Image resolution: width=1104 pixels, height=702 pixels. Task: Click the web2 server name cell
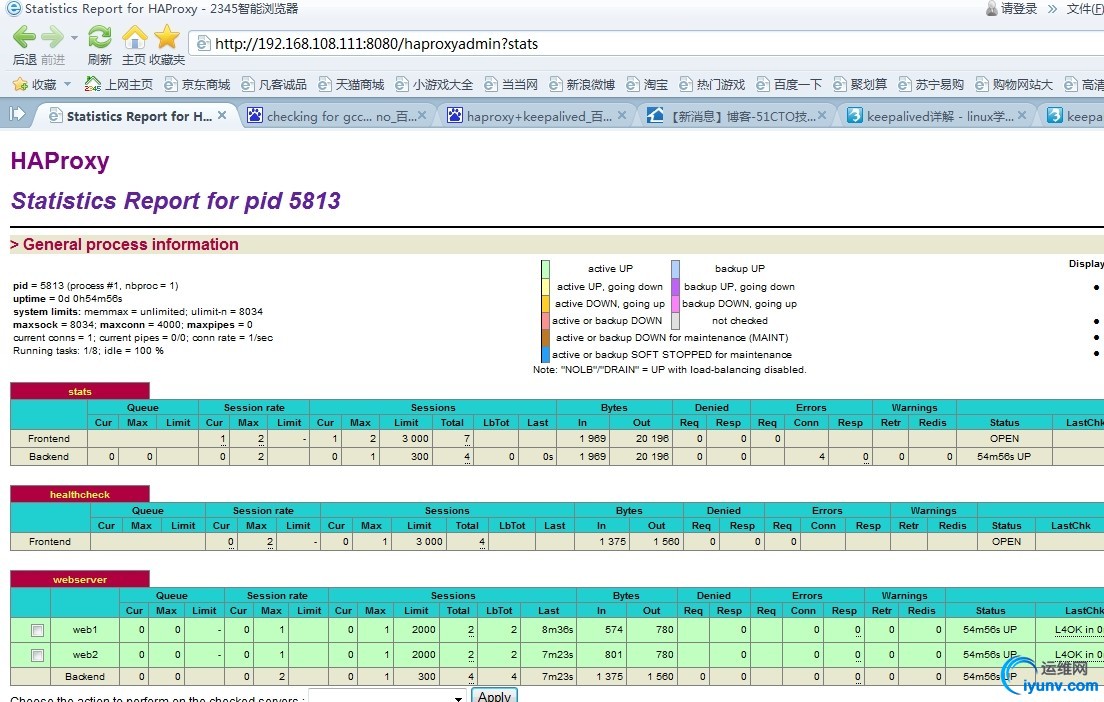tap(84, 655)
